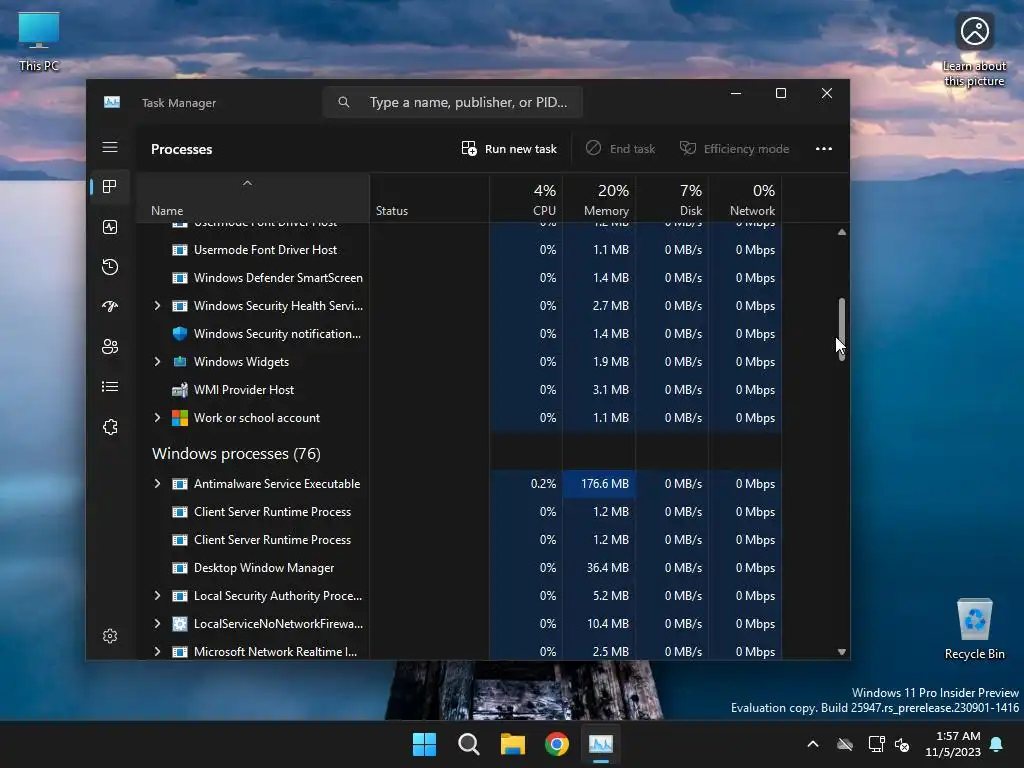Open the Startup apps sidebar icon
Viewport: 1024px width, 768px height.
(110, 306)
